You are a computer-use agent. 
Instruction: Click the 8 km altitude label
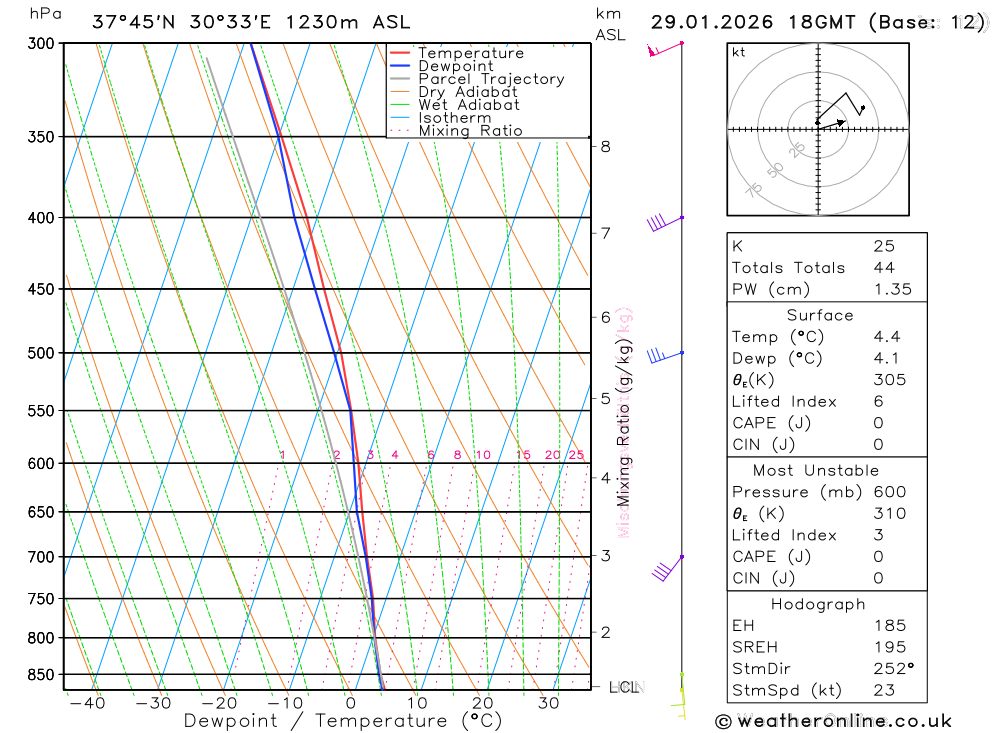tap(605, 147)
